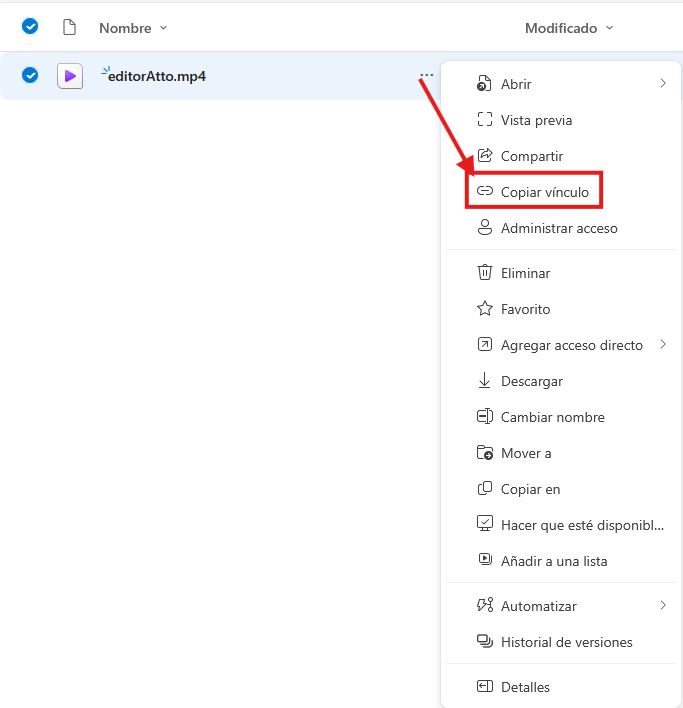Open the editorAtto.mp4 file name link
Image resolution: width=683 pixels, height=708 pixels.
[x=157, y=76]
